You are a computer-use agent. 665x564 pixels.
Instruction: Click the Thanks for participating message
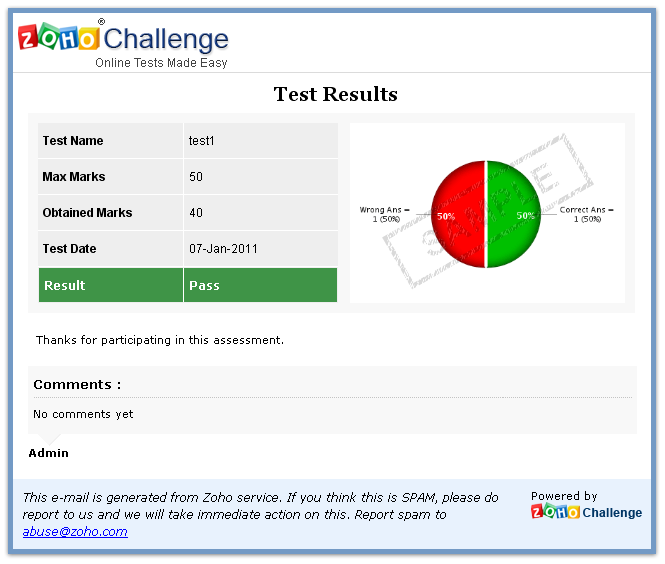160,341
